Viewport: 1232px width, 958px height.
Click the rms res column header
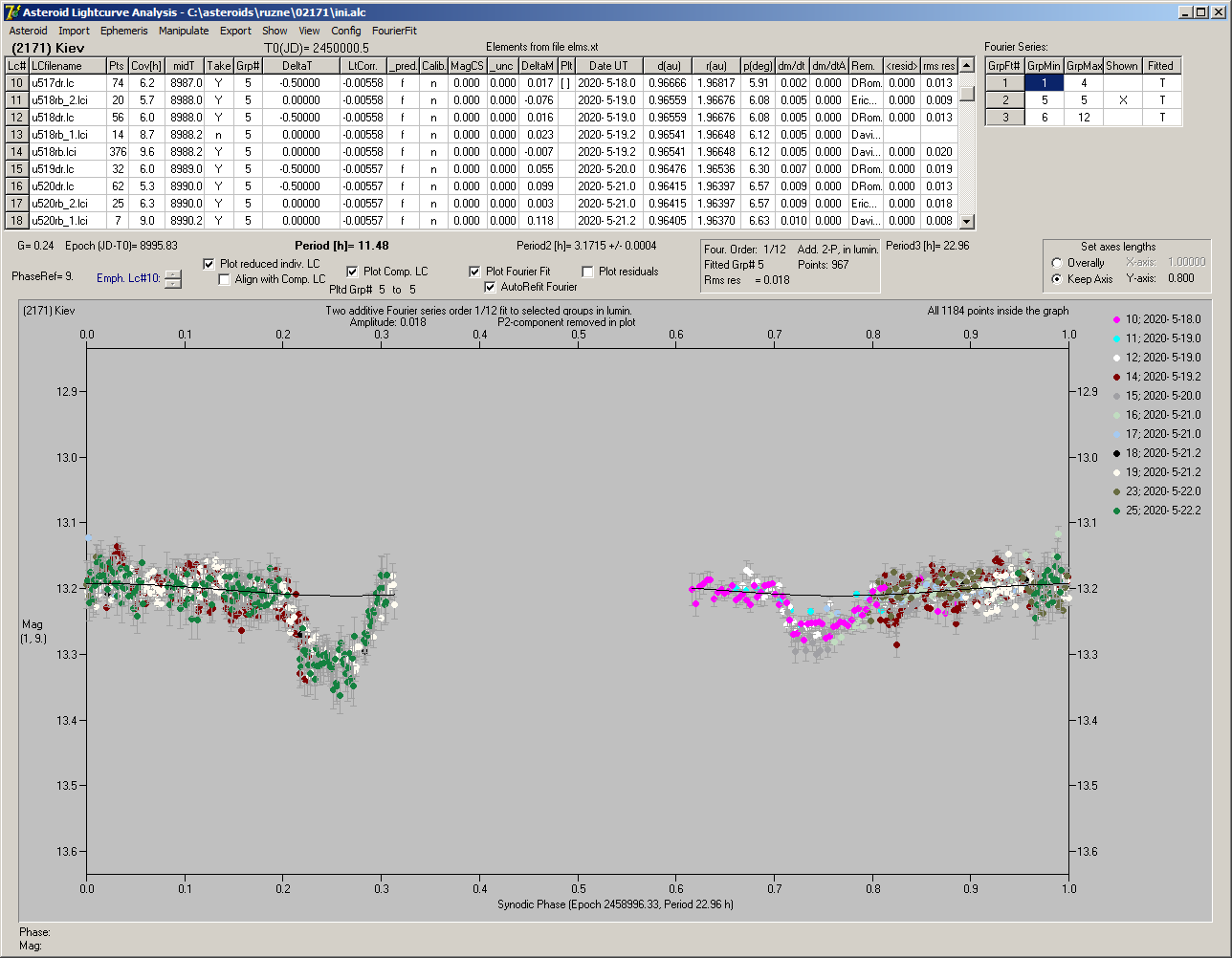pos(939,66)
